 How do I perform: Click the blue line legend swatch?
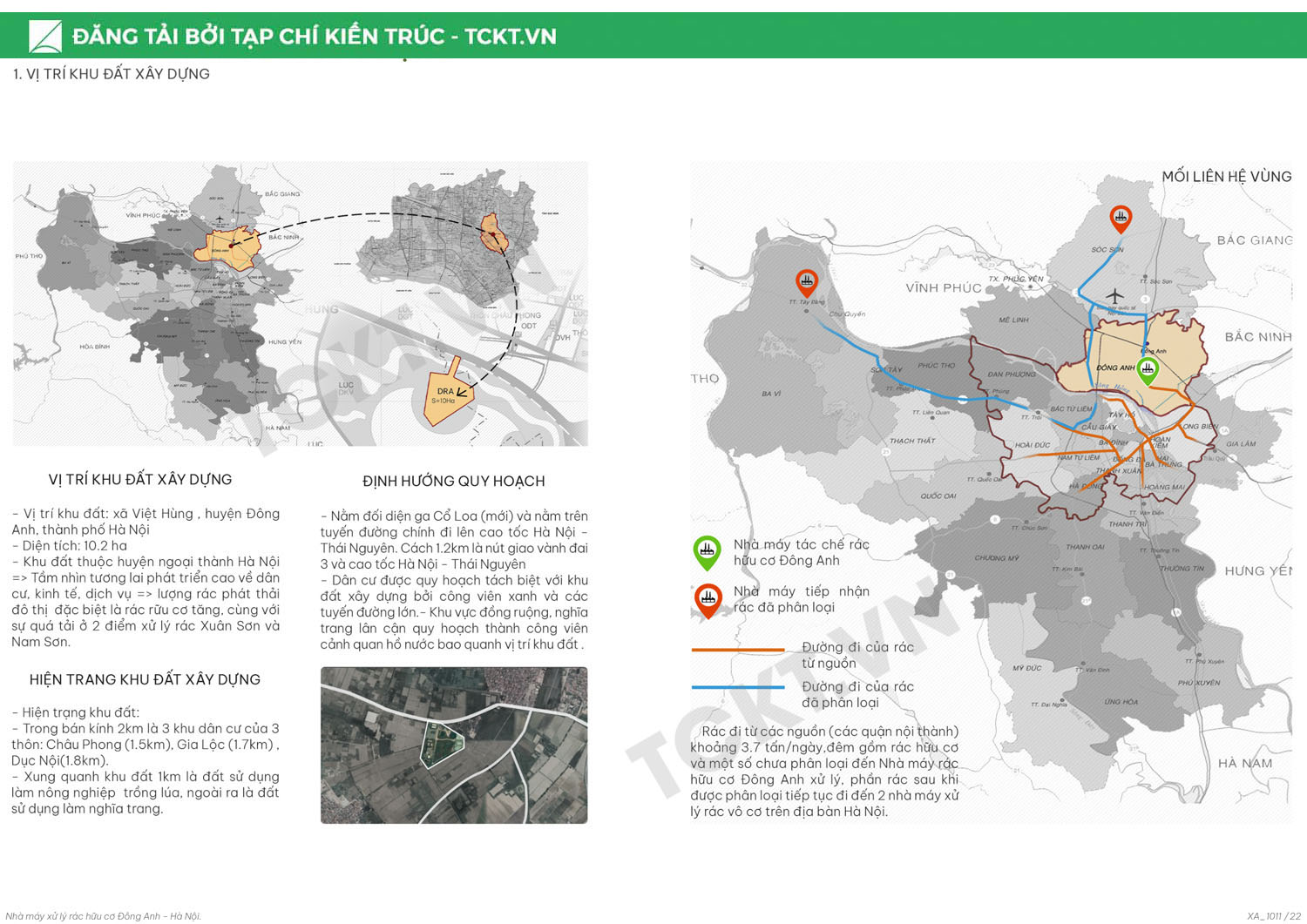coord(738,688)
